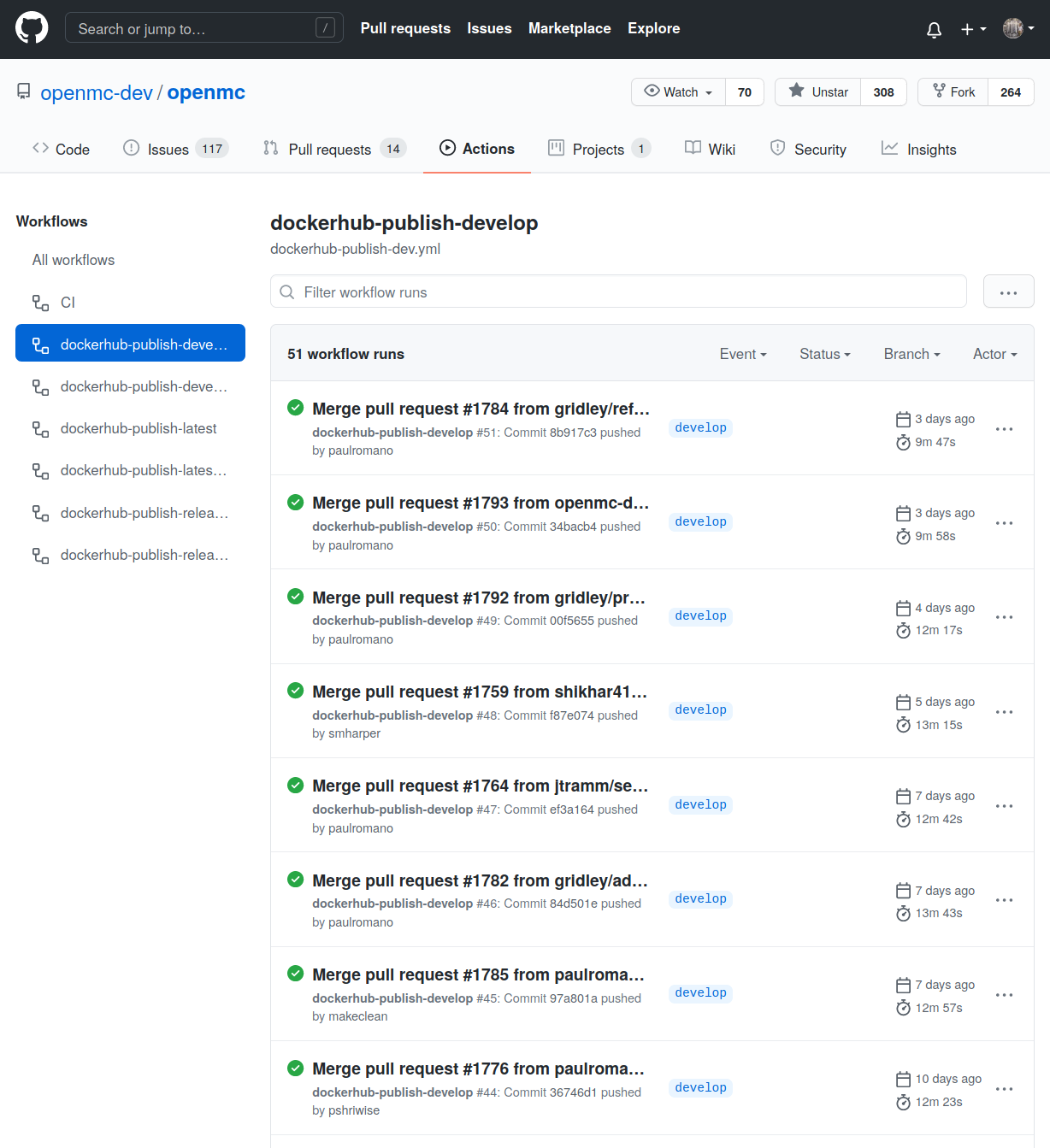Screen dimensions: 1050x1148
Task: Open the notifications bell
Action: pos(934,29)
